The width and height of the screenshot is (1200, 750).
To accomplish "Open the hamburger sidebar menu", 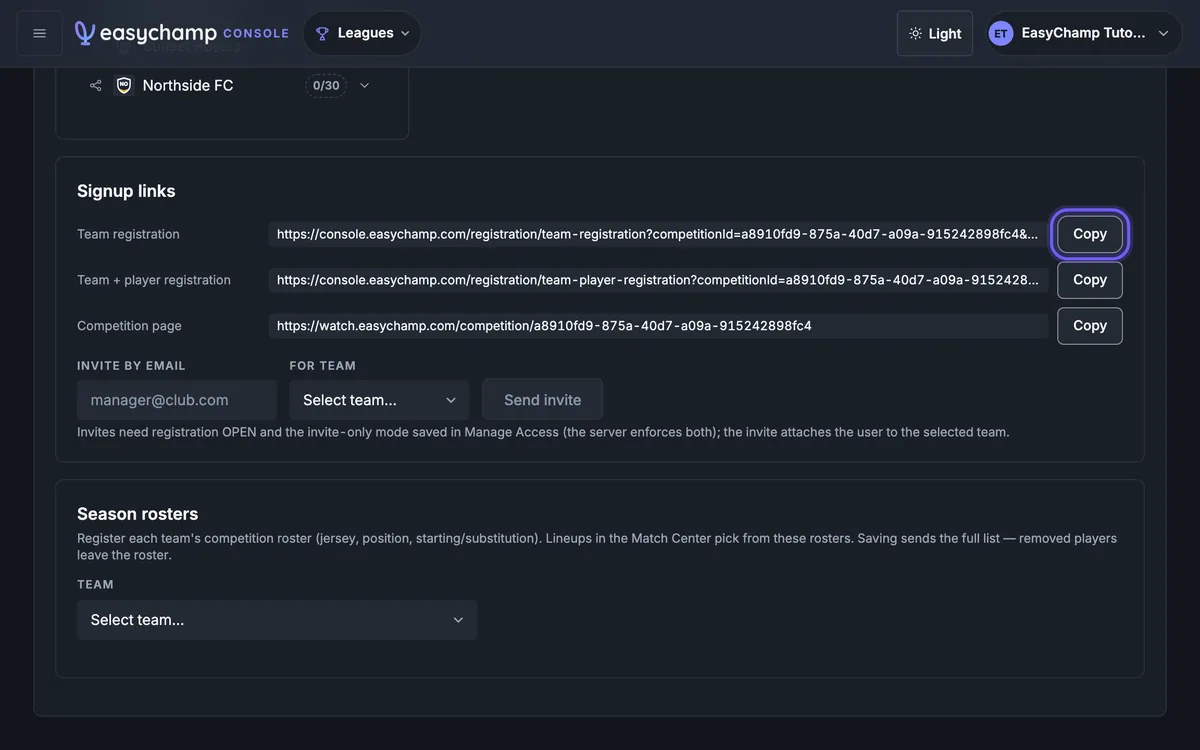I will (39, 33).
